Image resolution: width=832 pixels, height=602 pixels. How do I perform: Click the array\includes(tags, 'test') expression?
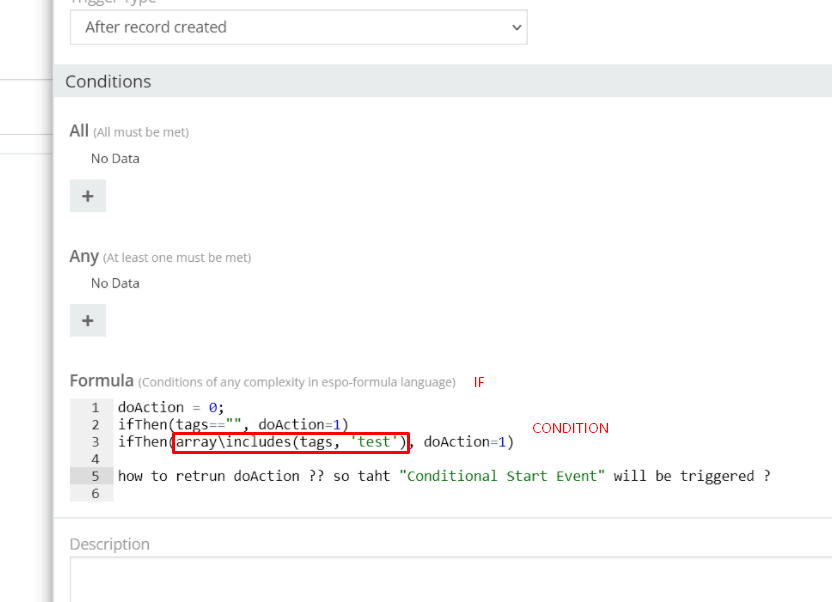(290, 442)
